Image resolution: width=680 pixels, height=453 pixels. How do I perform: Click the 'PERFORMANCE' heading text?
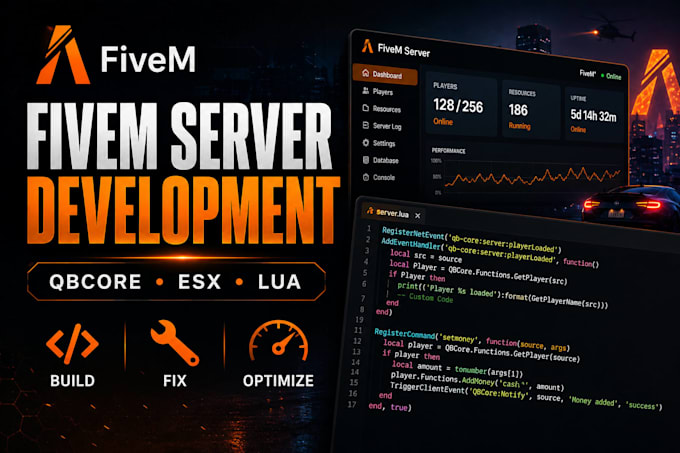tap(448, 150)
